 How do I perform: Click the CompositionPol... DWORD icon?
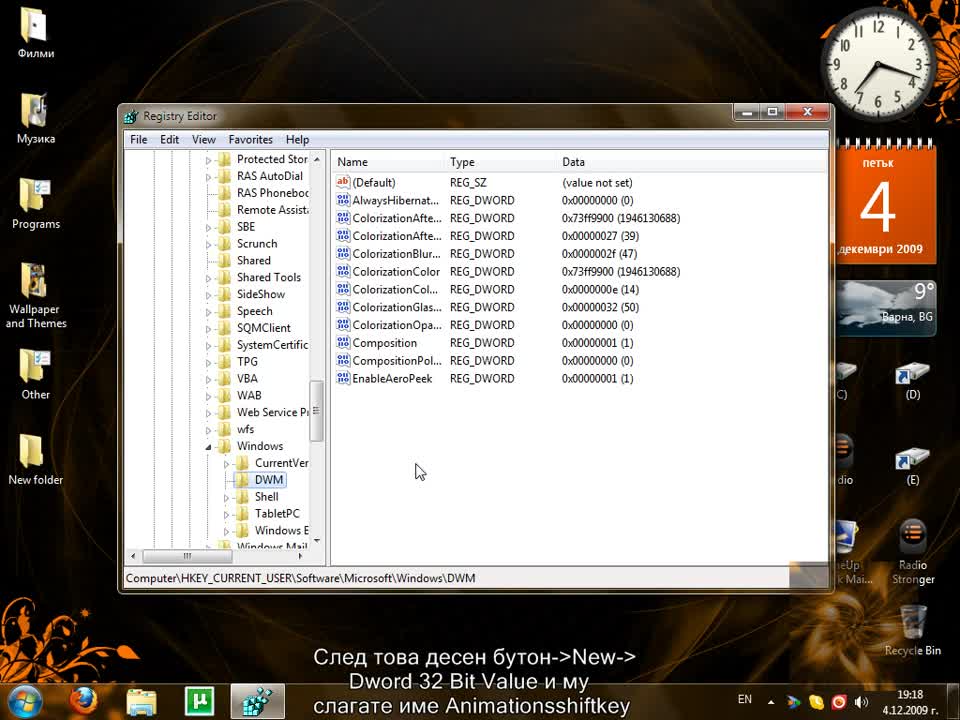[x=343, y=360]
